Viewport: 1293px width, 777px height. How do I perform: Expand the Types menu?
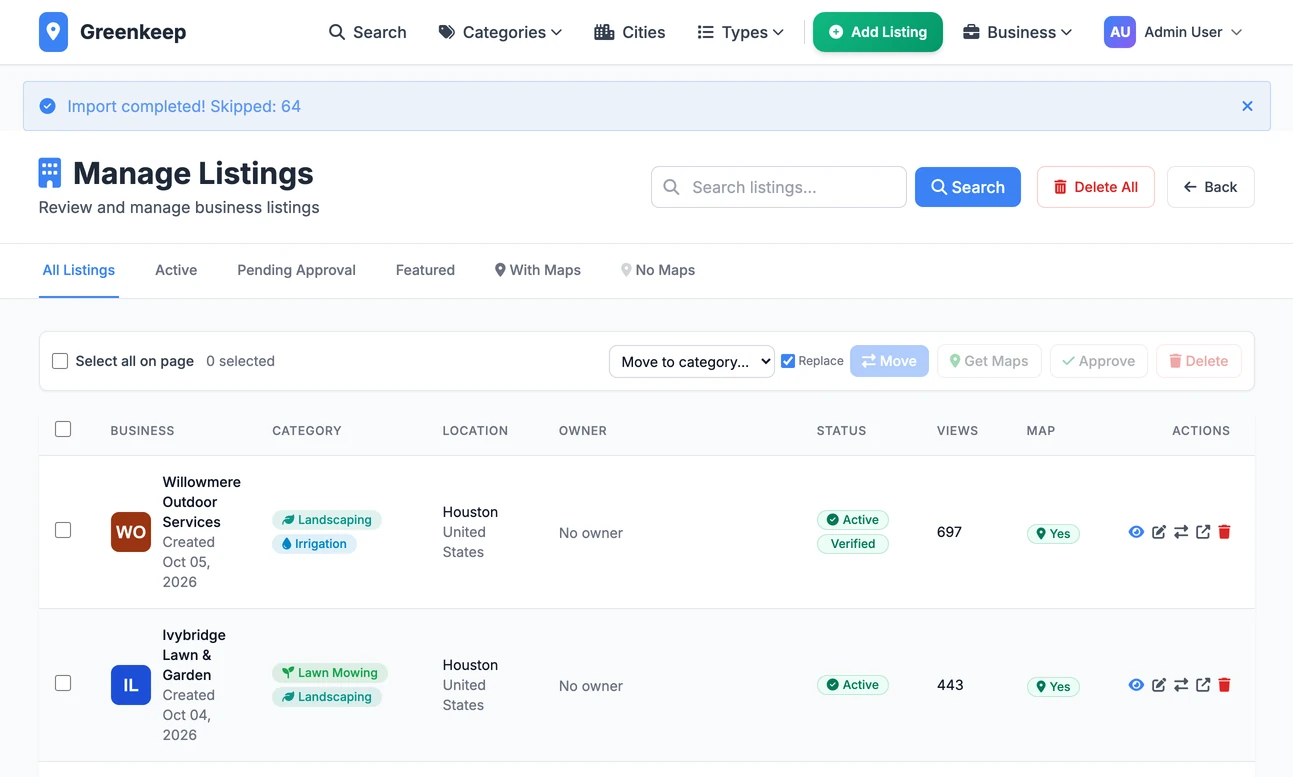[740, 32]
